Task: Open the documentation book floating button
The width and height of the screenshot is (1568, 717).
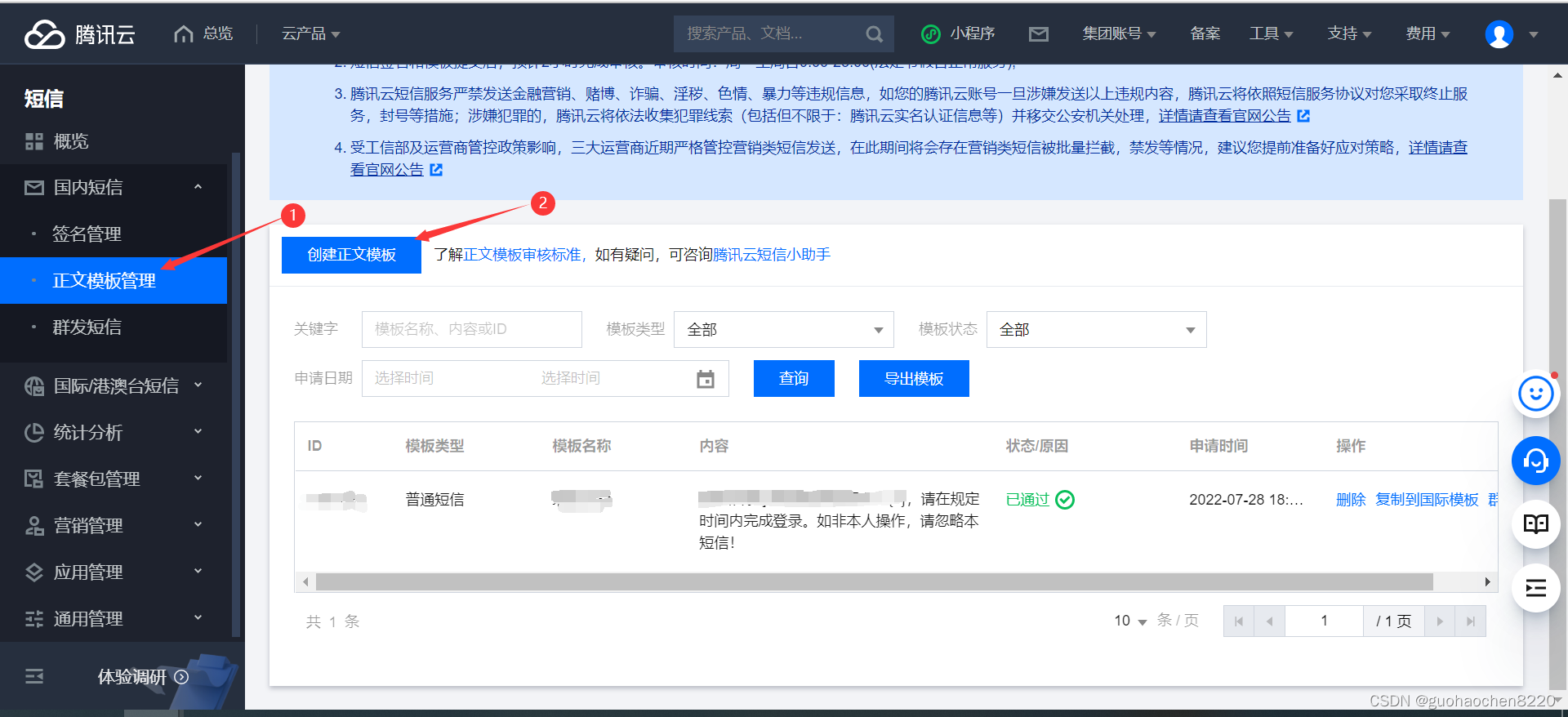Action: coord(1536,524)
